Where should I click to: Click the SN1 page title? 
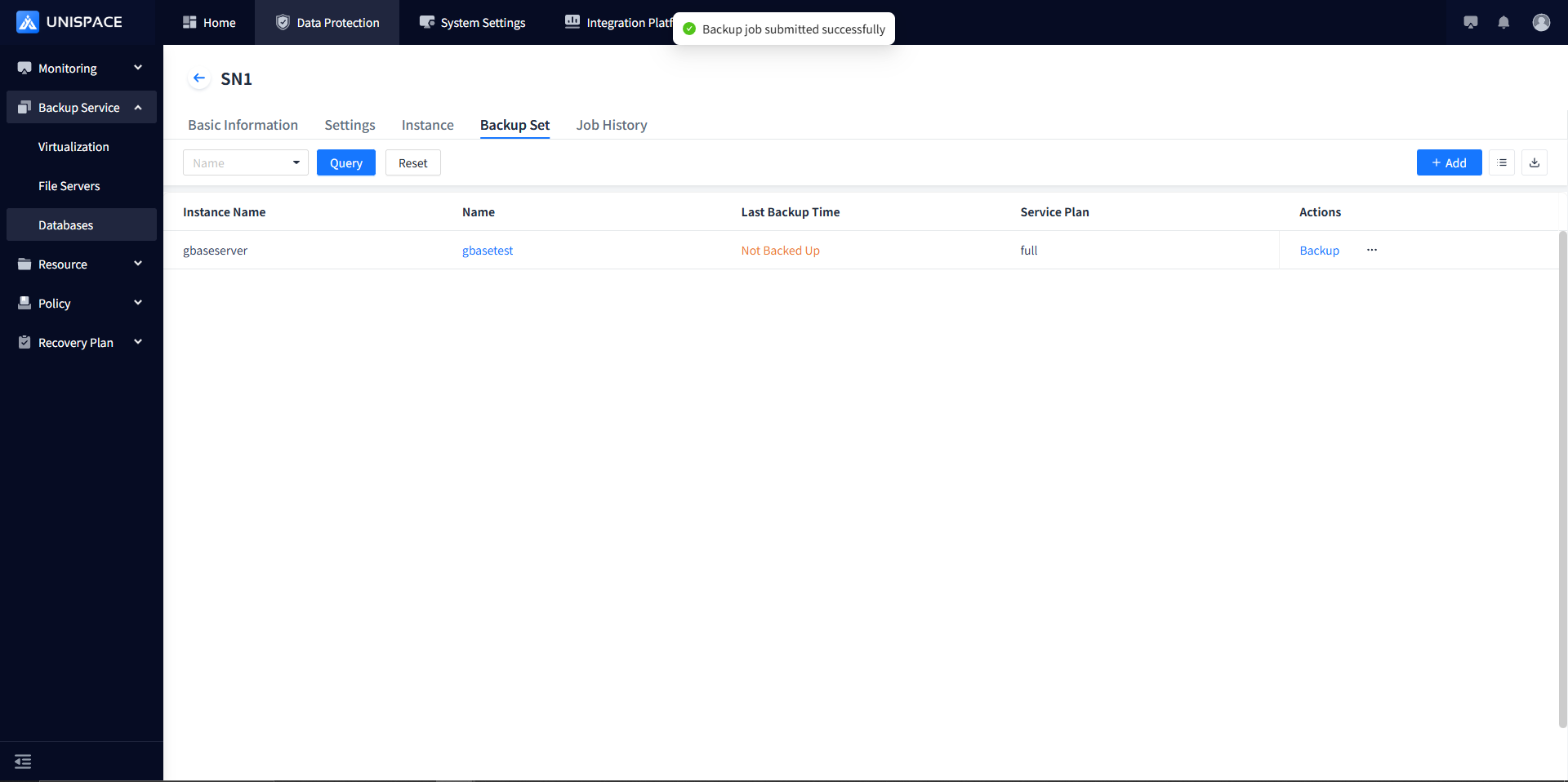(236, 78)
